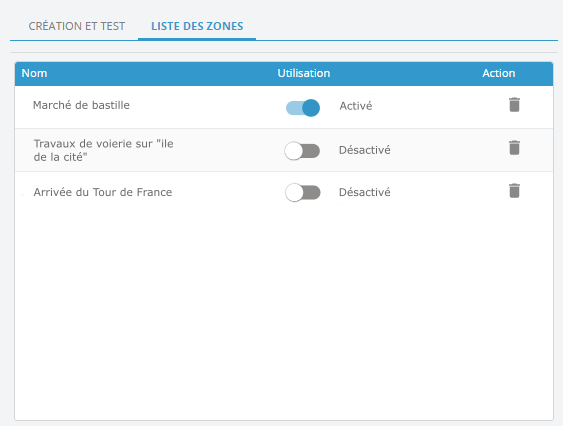This screenshot has height=426, width=563.
Task: Delete the Marché de bastille zone
Action: pos(514,105)
